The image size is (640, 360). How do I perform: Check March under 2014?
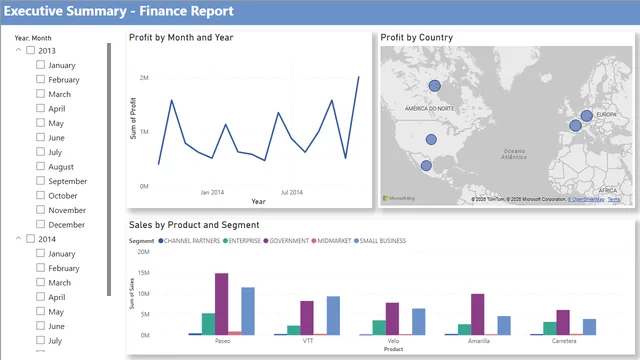tap(40, 282)
